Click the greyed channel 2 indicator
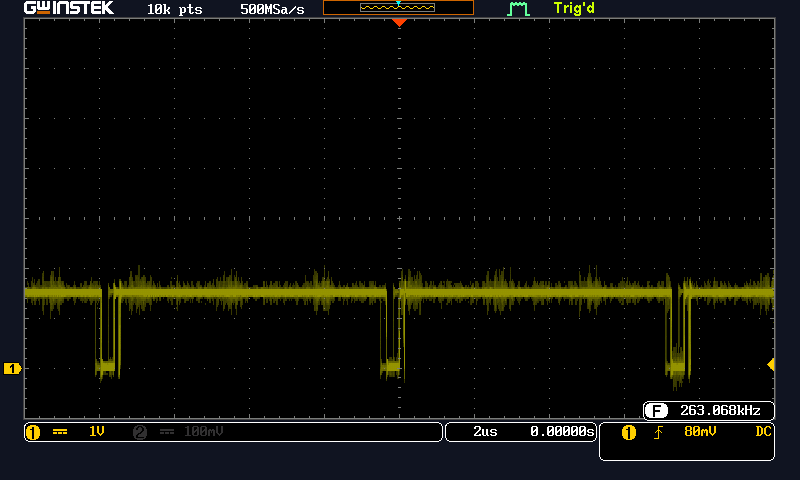Viewport: 800px width, 480px height. pos(140,432)
